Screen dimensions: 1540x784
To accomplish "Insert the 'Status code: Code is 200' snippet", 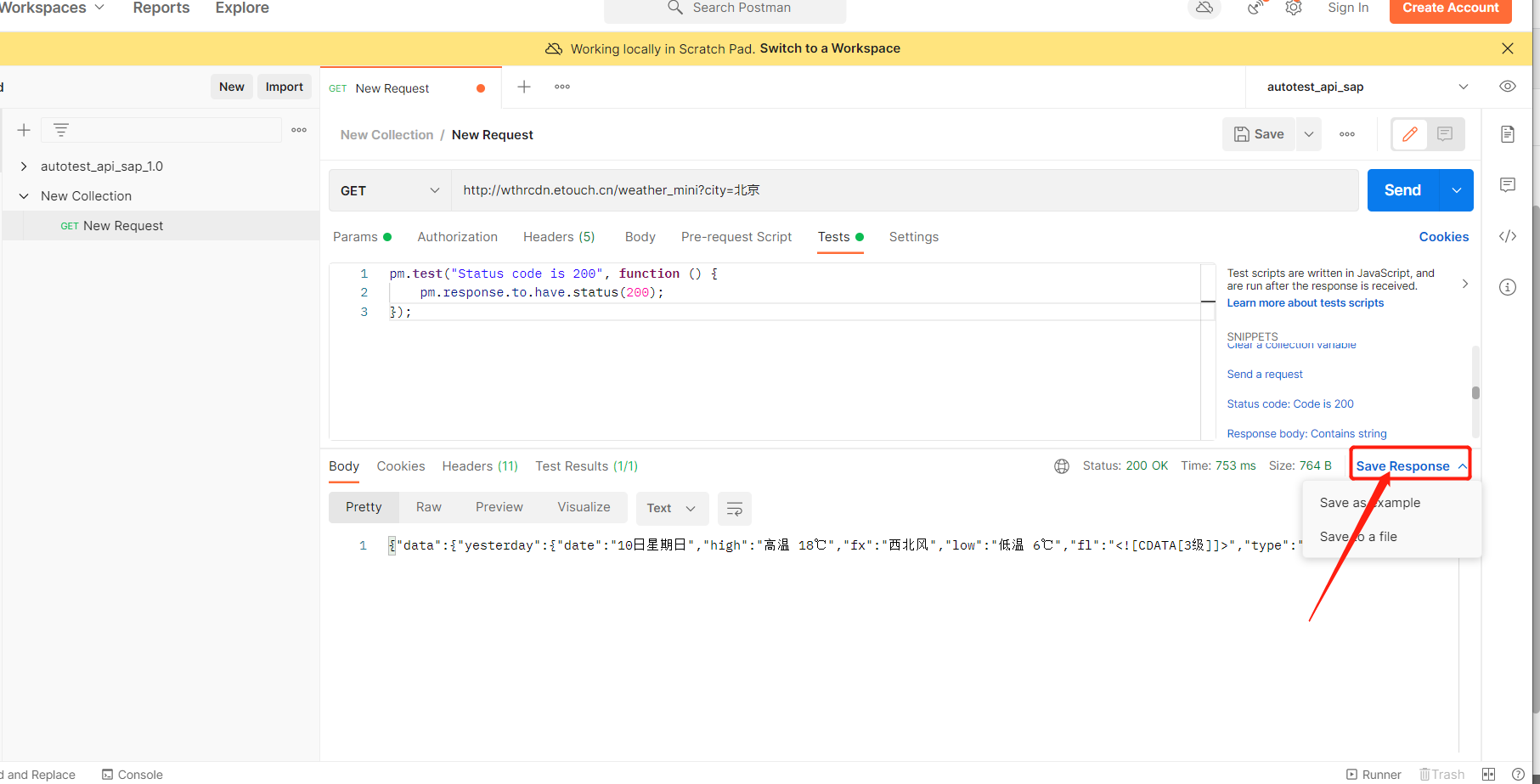I will pos(1290,404).
